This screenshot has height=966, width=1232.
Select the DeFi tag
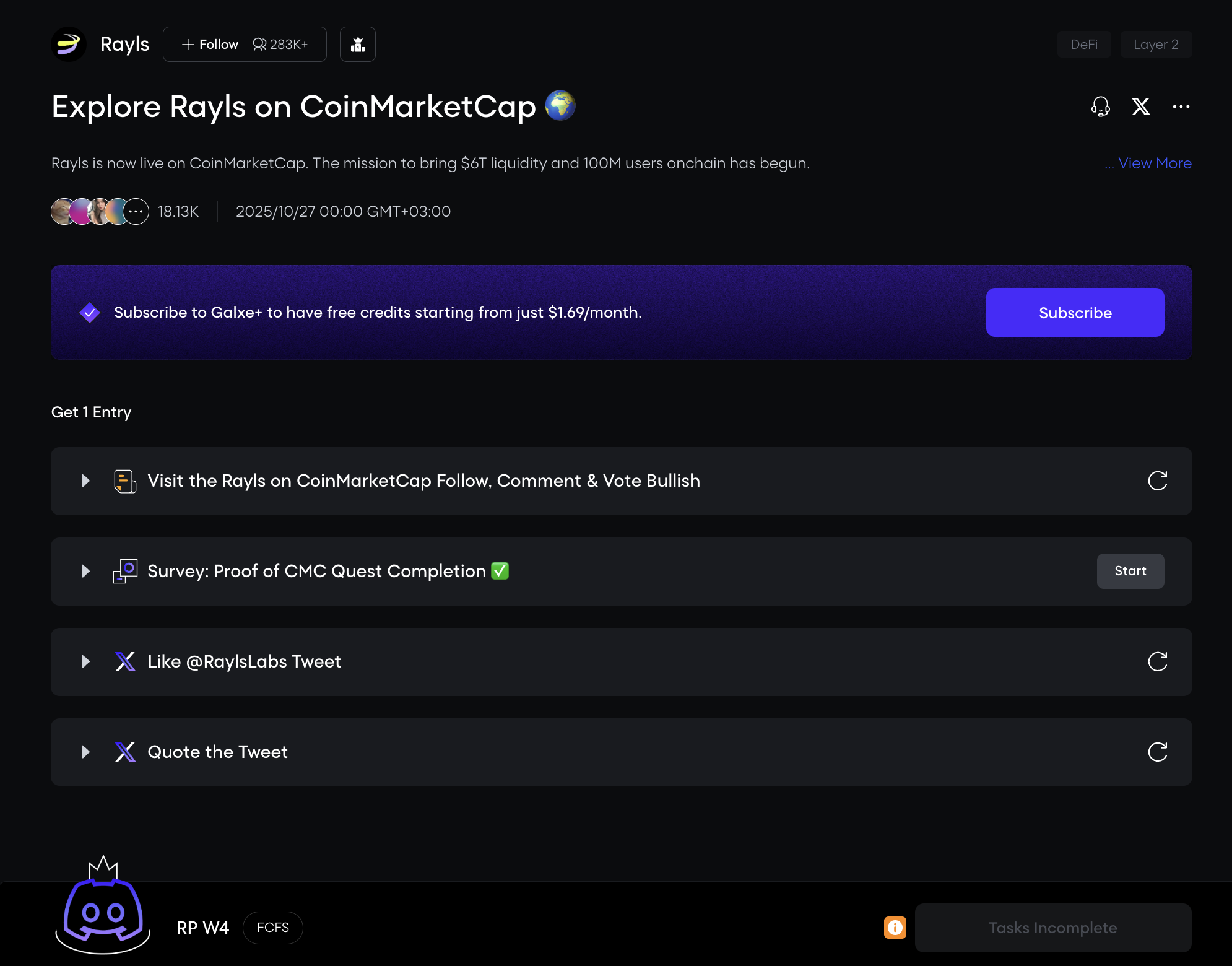pyautogui.click(x=1083, y=45)
